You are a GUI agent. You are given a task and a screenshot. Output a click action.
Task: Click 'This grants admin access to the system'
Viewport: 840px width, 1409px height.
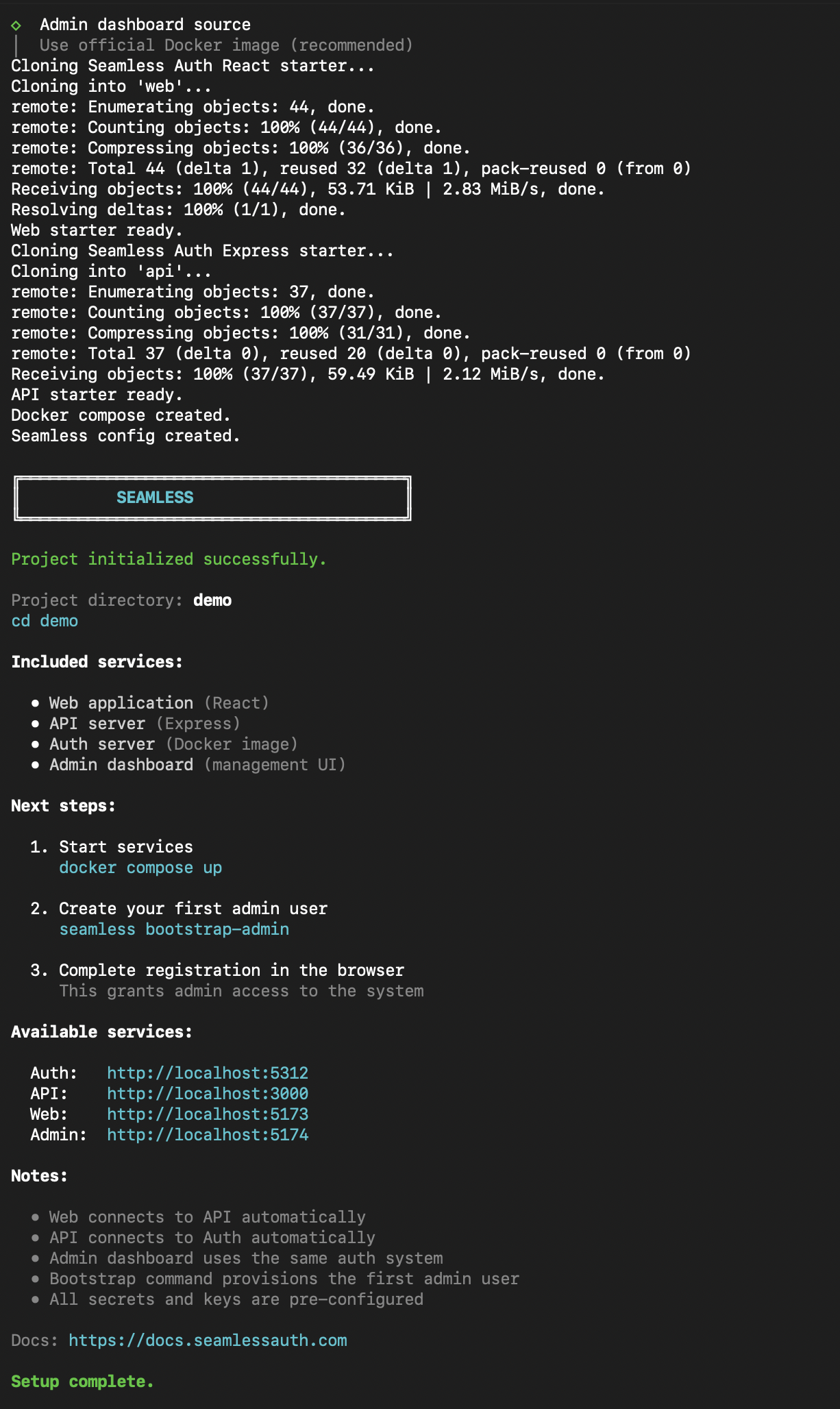[x=241, y=991]
